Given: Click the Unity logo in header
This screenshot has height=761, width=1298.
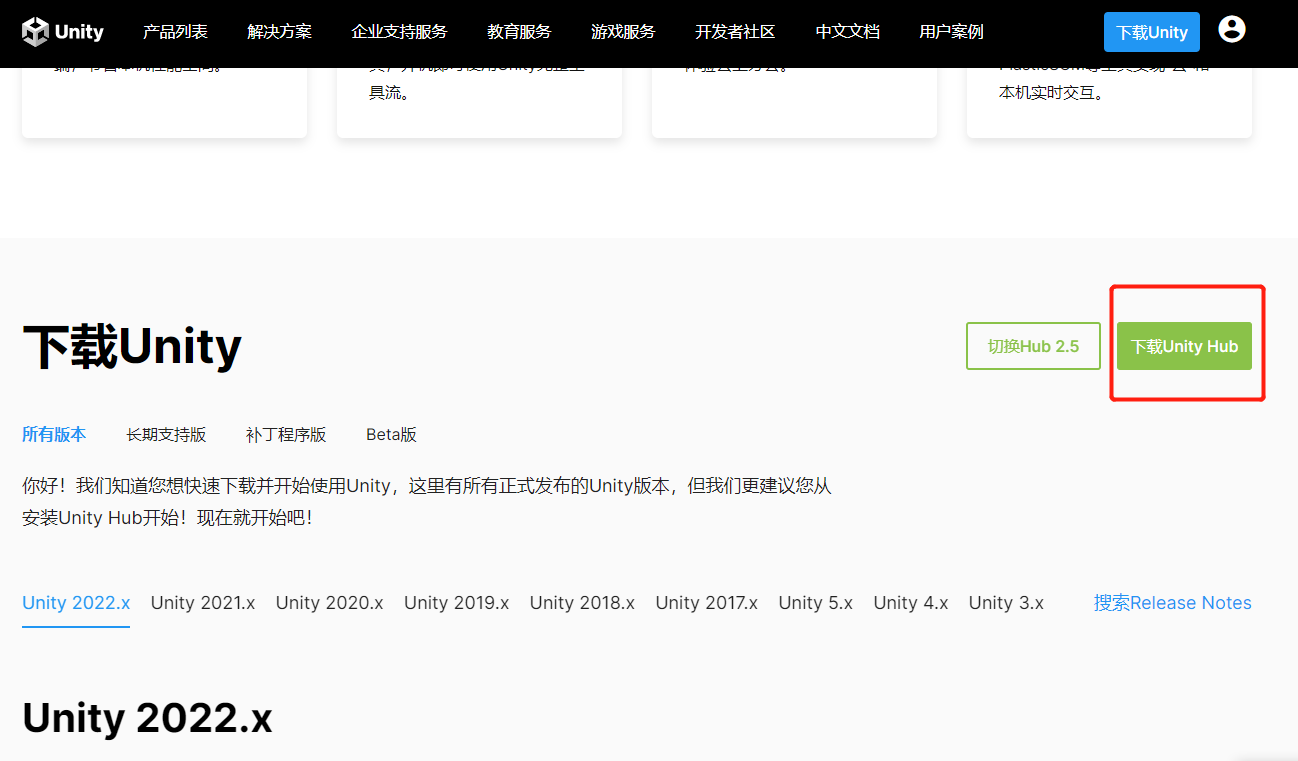Looking at the screenshot, I should click(63, 32).
